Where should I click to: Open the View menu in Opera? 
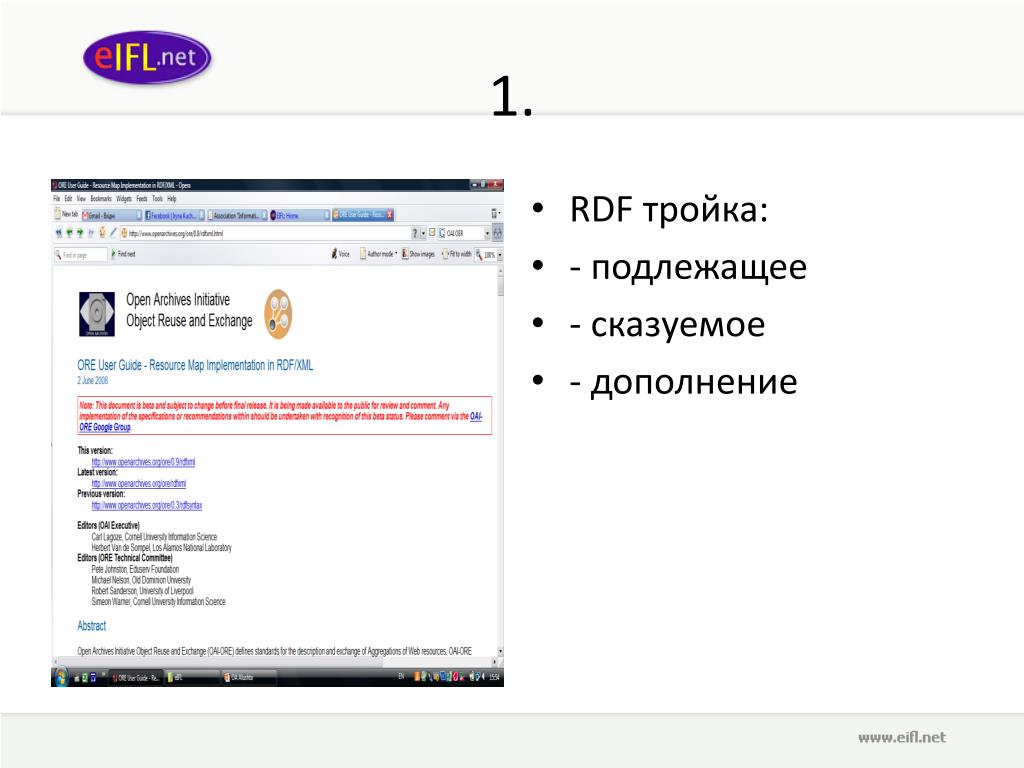(81, 199)
